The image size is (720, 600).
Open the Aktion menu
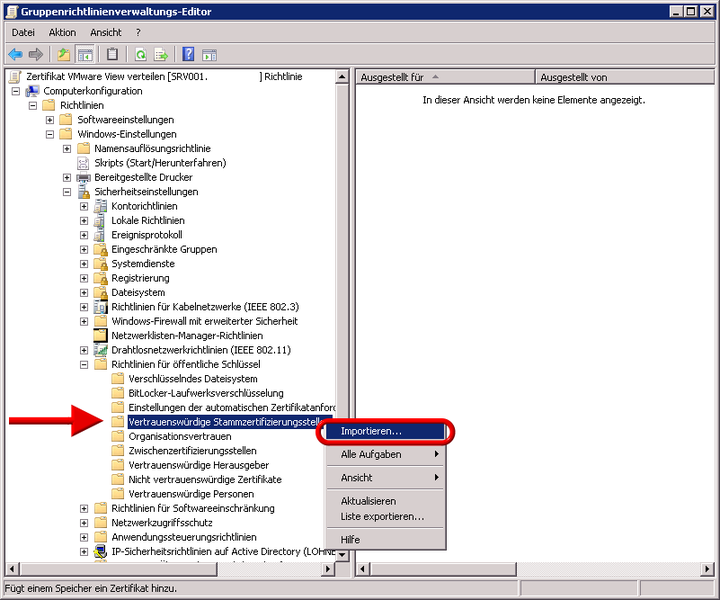tap(62, 32)
